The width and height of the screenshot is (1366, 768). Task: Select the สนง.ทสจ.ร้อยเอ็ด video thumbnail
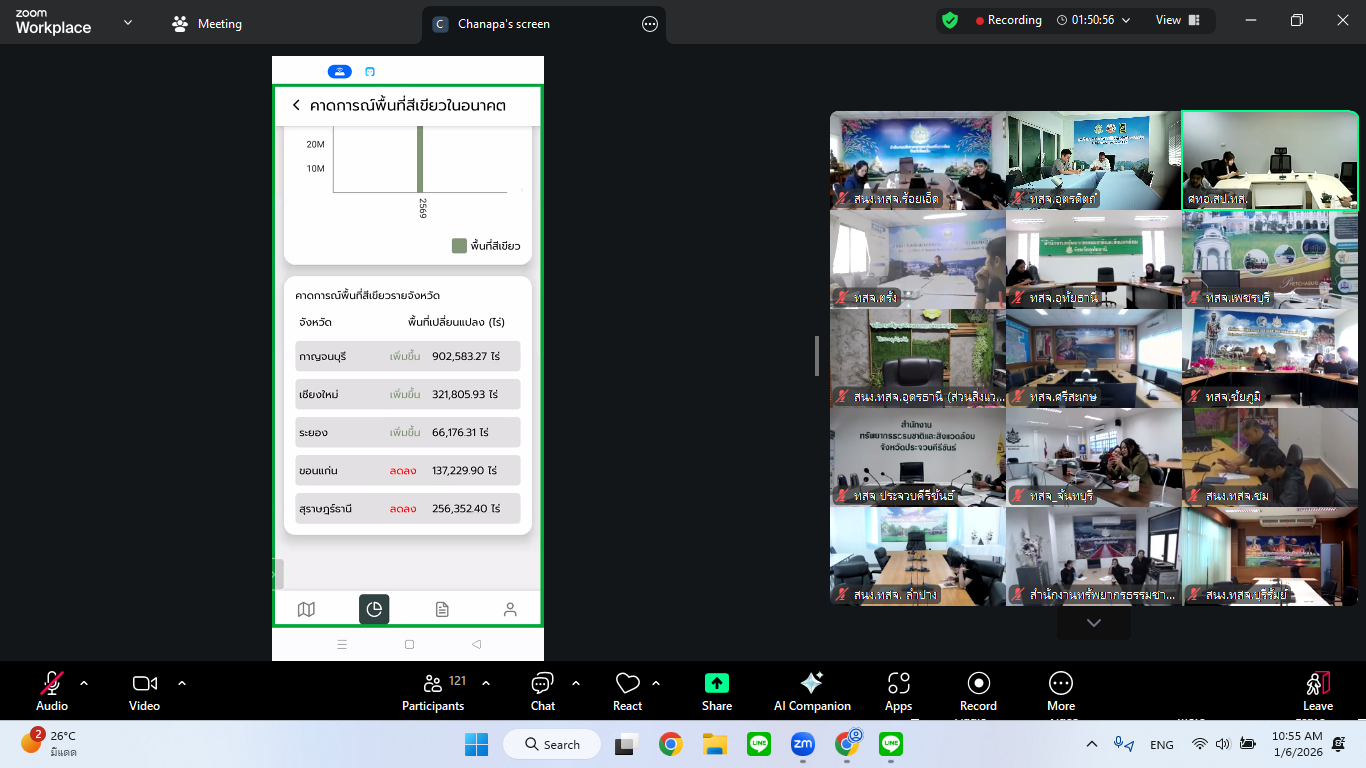point(917,160)
